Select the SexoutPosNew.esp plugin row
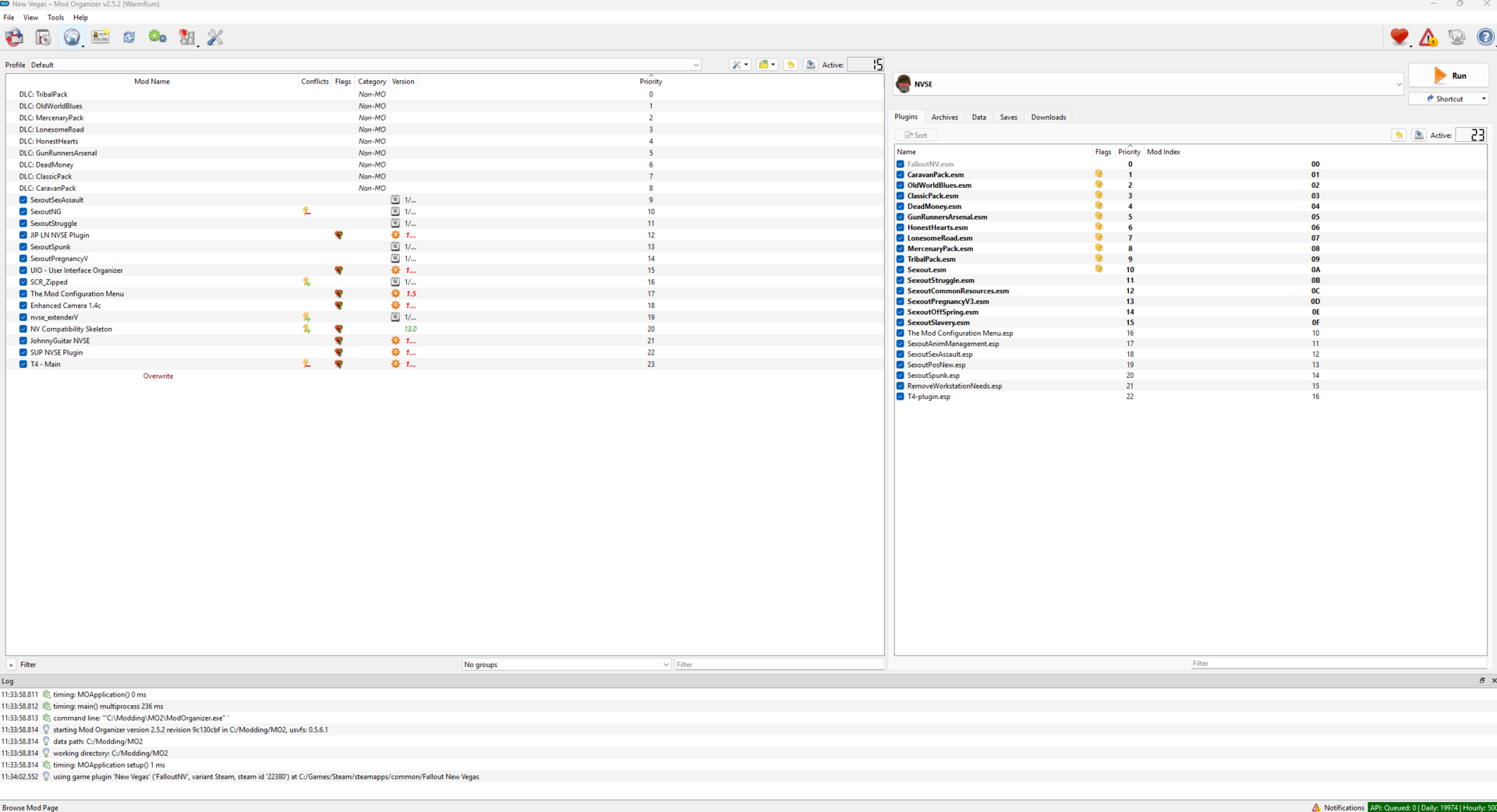The image size is (1497, 812). tap(1190, 365)
